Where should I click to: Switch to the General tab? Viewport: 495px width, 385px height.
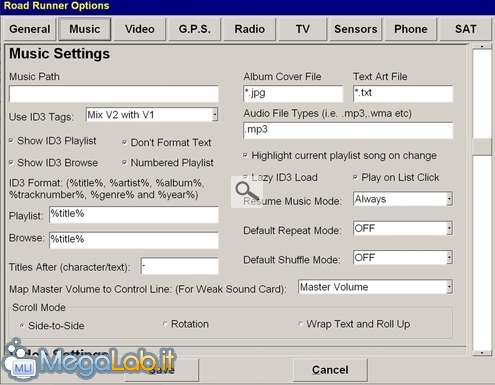pos(30,29)
